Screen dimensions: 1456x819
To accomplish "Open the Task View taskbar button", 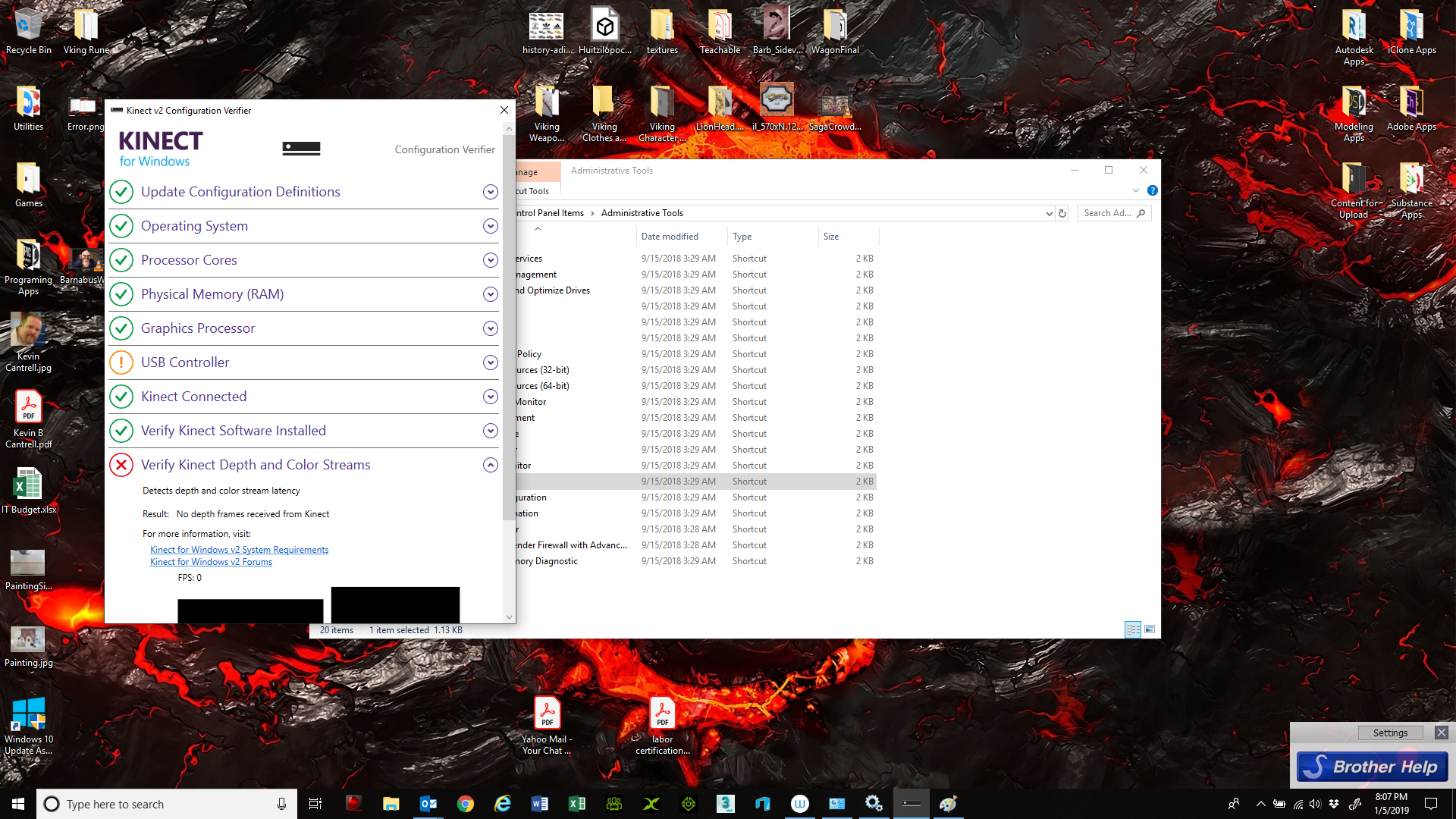I will point(315,804).
